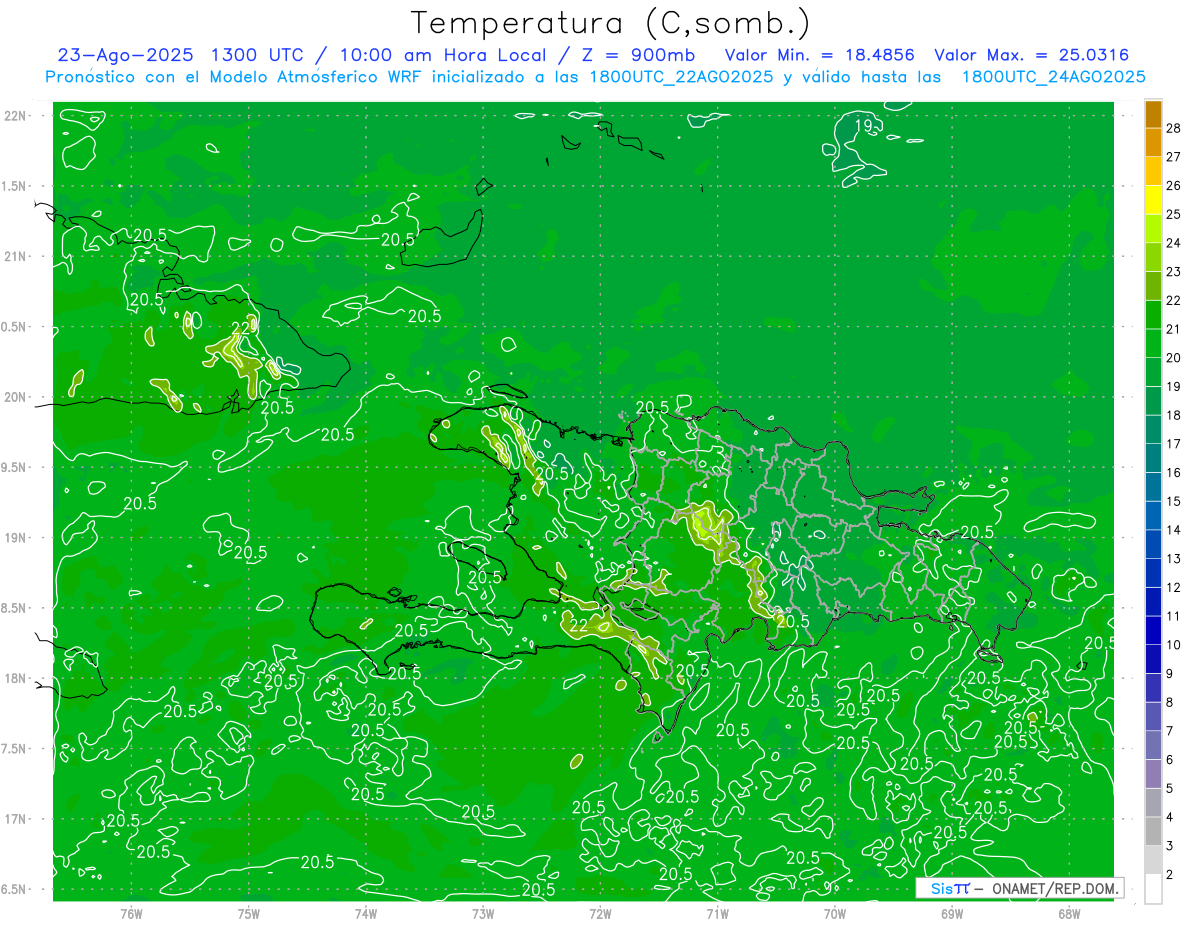This screenshot has width=1200, height=927.
Task: Select valid-until time "1800UTC_24AGO2025"
Action: pos(1053,77)
